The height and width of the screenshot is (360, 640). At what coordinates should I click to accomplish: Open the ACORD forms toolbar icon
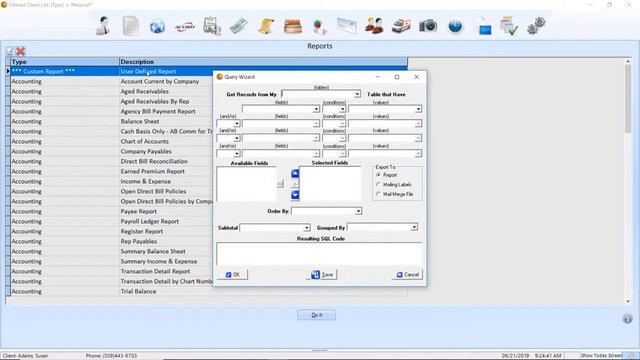[x=185, y=27]
